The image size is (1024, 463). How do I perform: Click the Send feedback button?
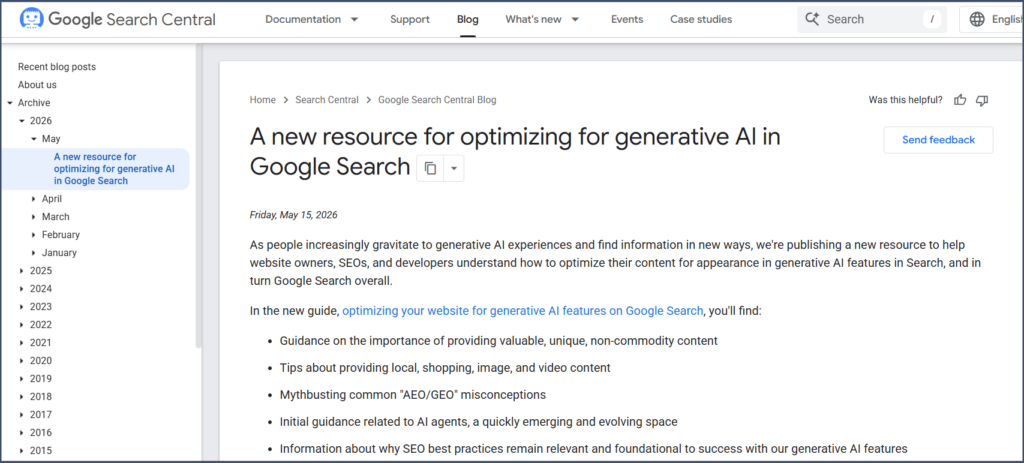point(938,140)
